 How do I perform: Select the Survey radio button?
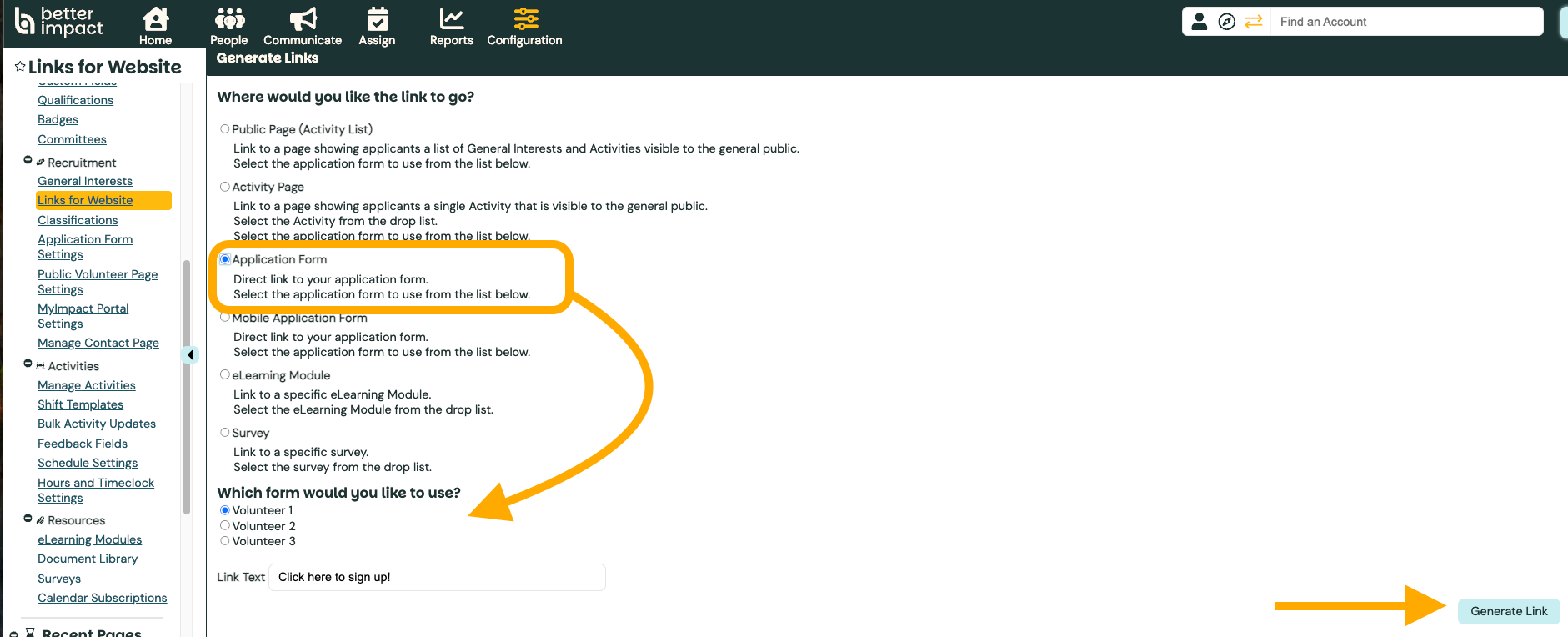(225, 433)
